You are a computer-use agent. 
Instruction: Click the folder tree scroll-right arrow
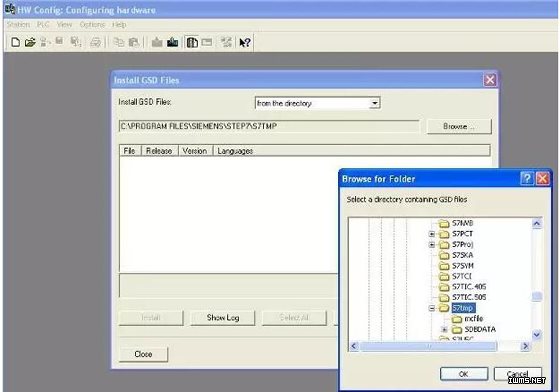point(525,346)
